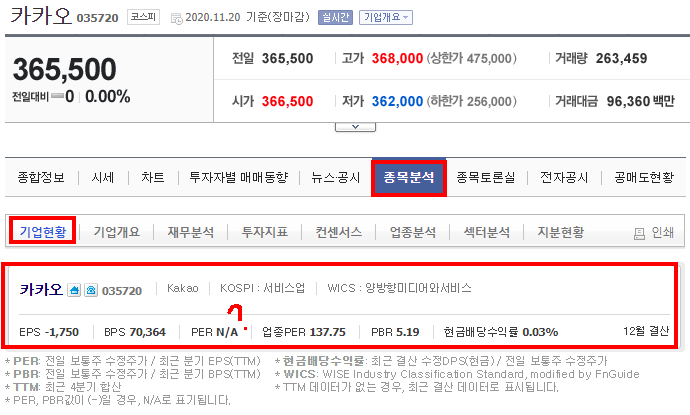Open the 종목토론실 tab

486,177
